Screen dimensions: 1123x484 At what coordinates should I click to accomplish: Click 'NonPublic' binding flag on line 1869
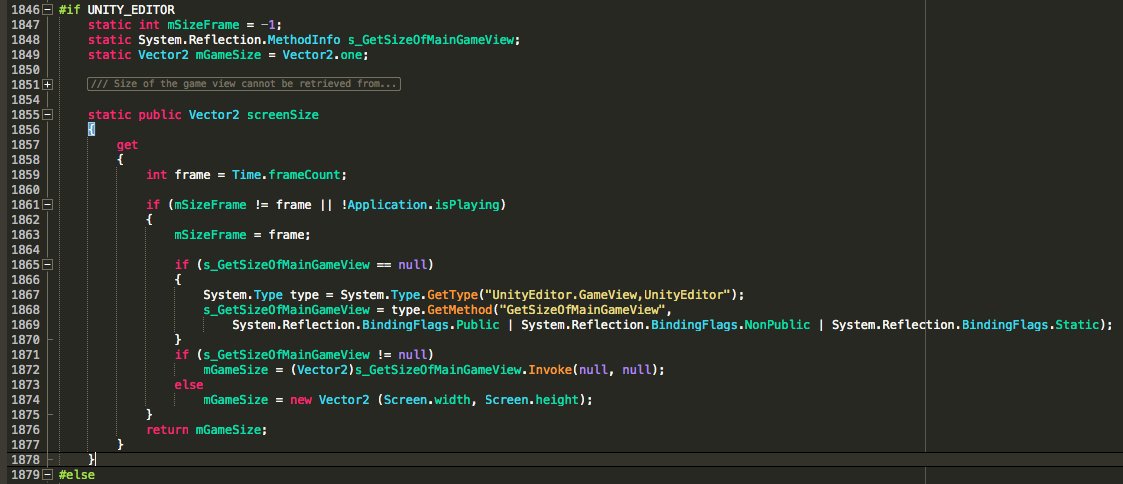pyautogui.click(x=777, y=325)
